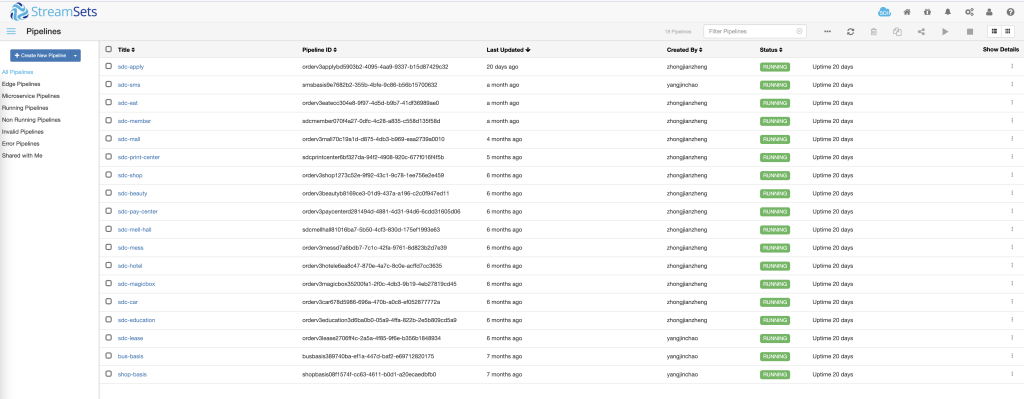Click the SCH cloud icon
This screenshot has width=1024, height=399.
tap(884, 12)
